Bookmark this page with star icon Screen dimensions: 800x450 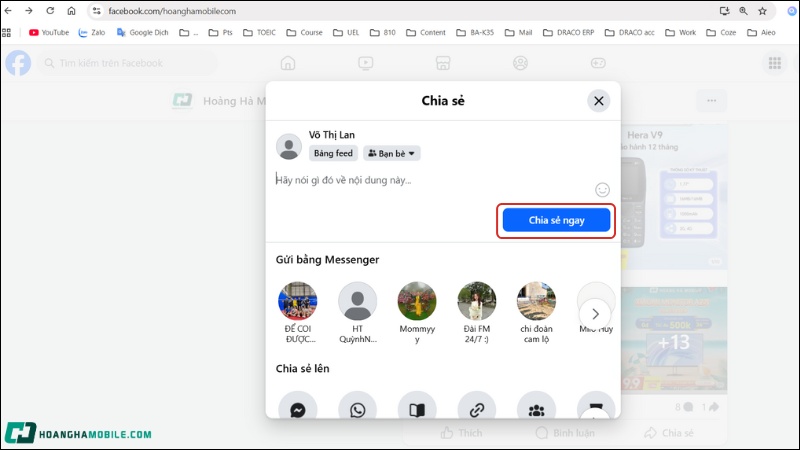pos(762,11)
